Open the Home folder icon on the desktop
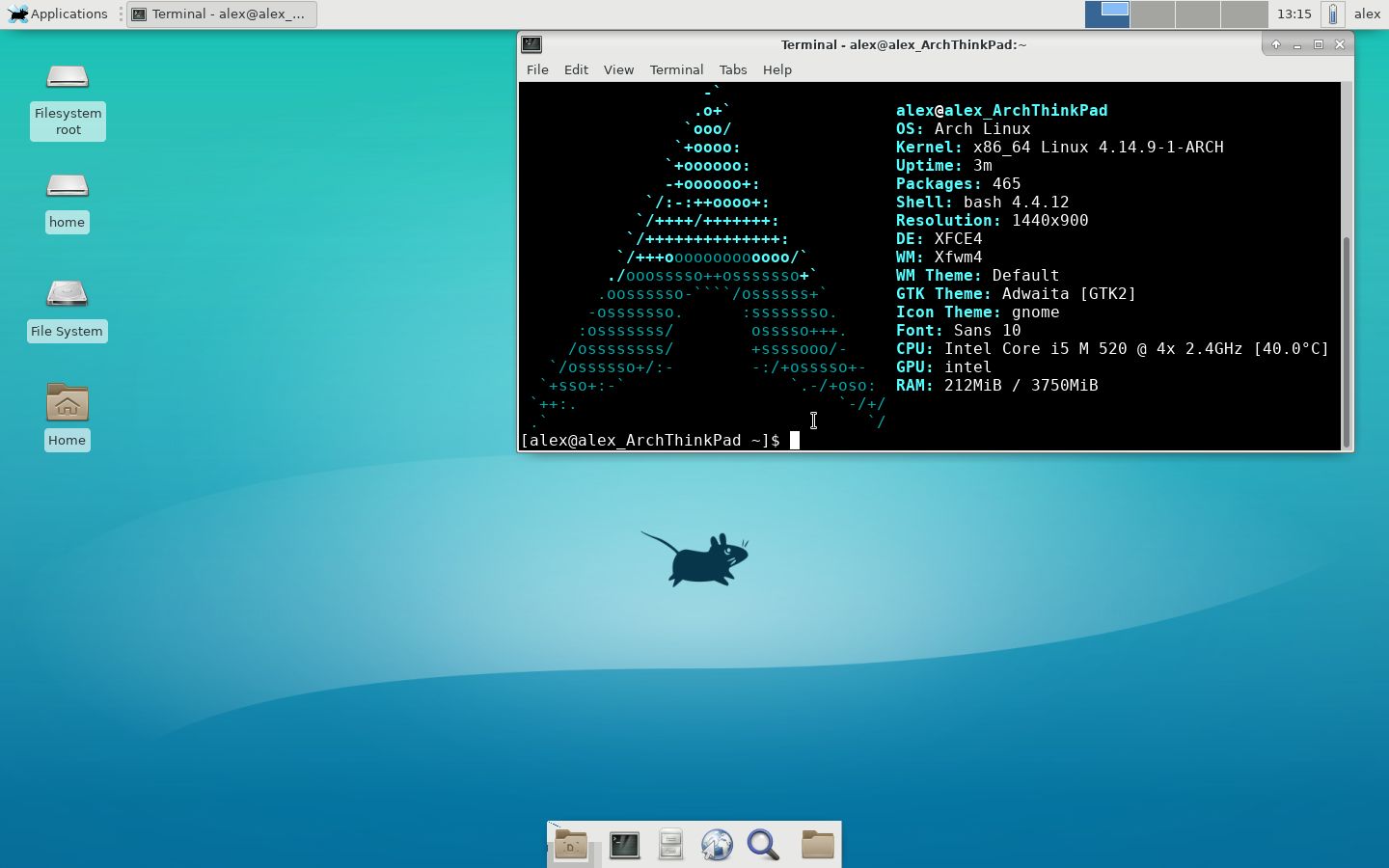 pos(67,415)
